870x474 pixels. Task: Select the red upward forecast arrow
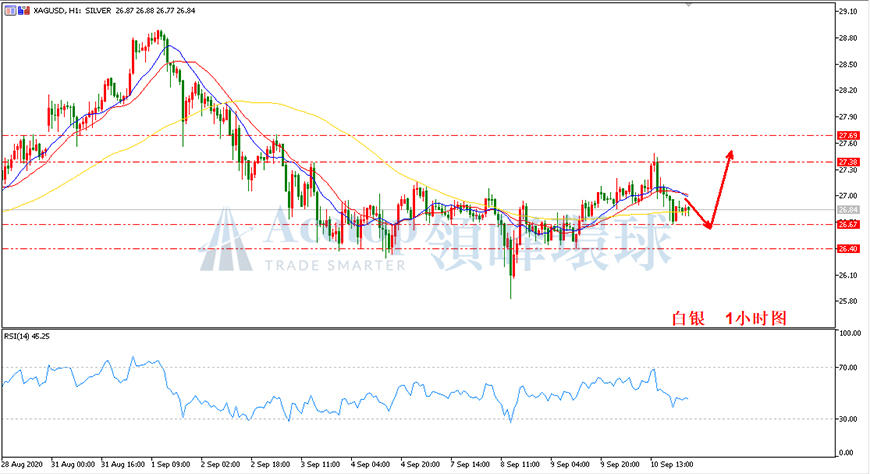point(721,188)
